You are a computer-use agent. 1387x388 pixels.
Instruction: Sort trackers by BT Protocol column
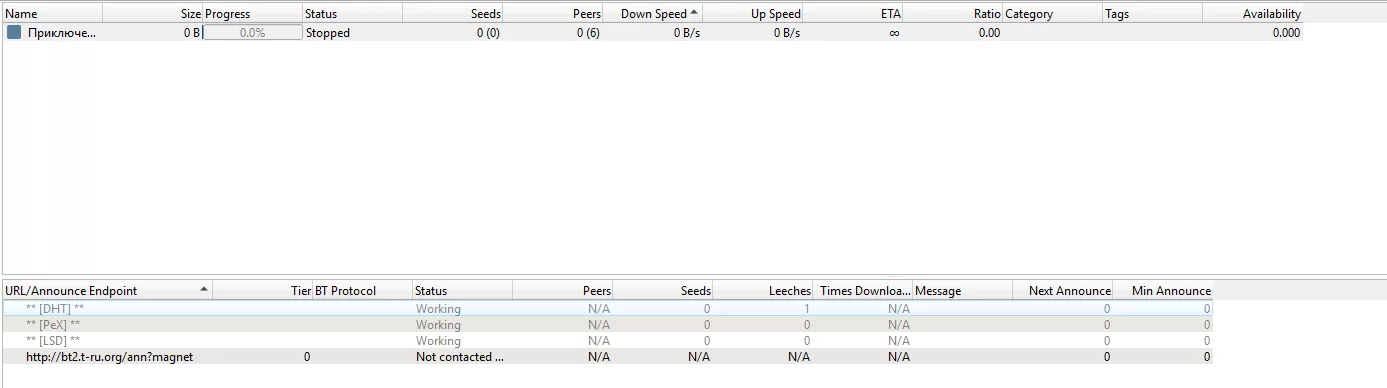[x=362, y=291]
